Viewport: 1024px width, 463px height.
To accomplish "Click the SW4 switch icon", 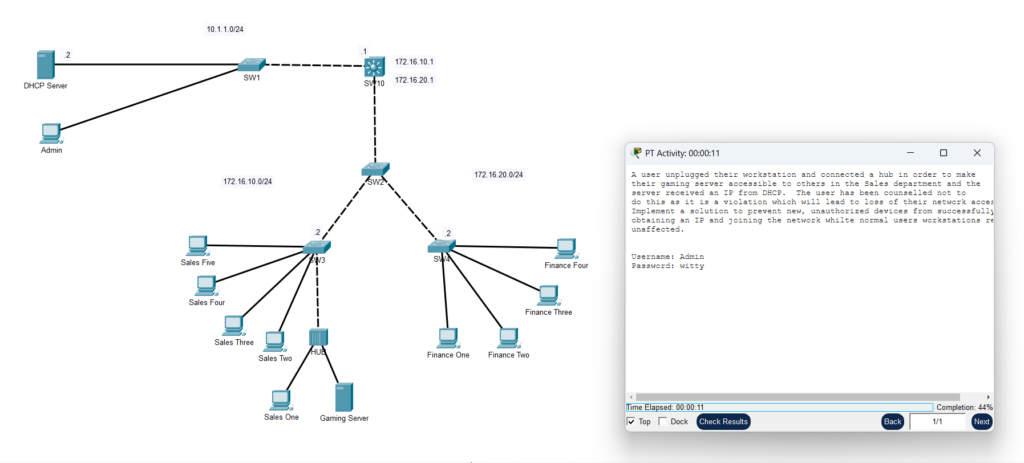I will 442,246.
